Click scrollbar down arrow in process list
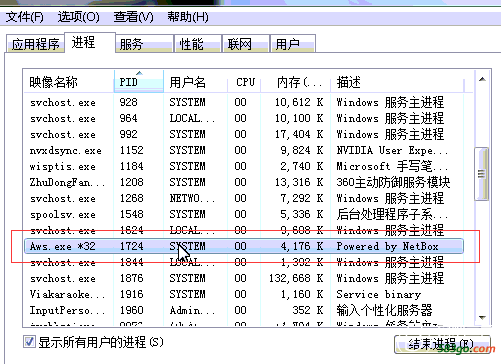Image resolution: width=501 pixels, height=364 pixels. [x=482, y=317]
